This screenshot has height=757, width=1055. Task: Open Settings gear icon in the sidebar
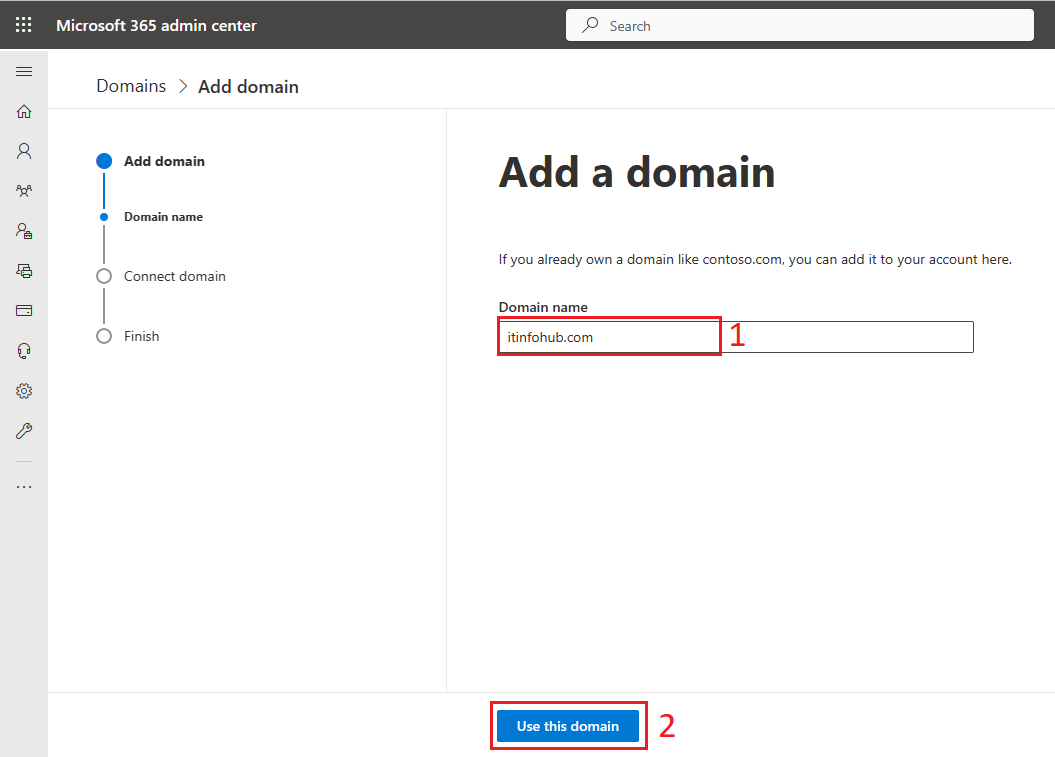coord(24,391)
